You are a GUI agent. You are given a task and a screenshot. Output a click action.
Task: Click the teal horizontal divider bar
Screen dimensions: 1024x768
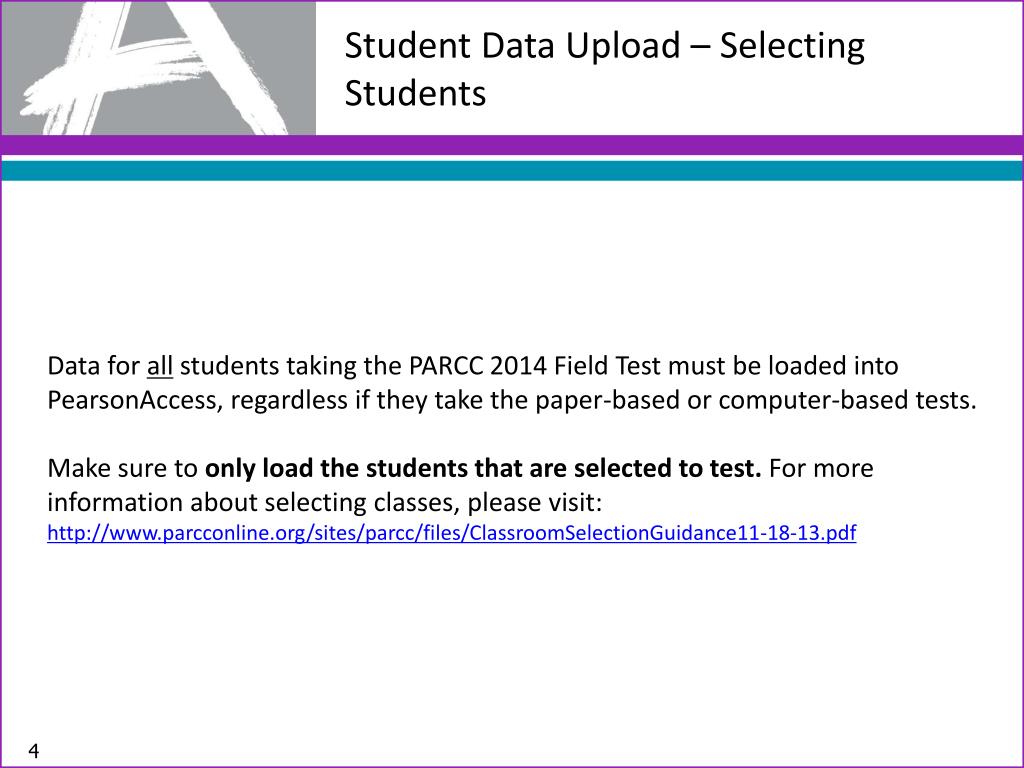tap(512, 171)
